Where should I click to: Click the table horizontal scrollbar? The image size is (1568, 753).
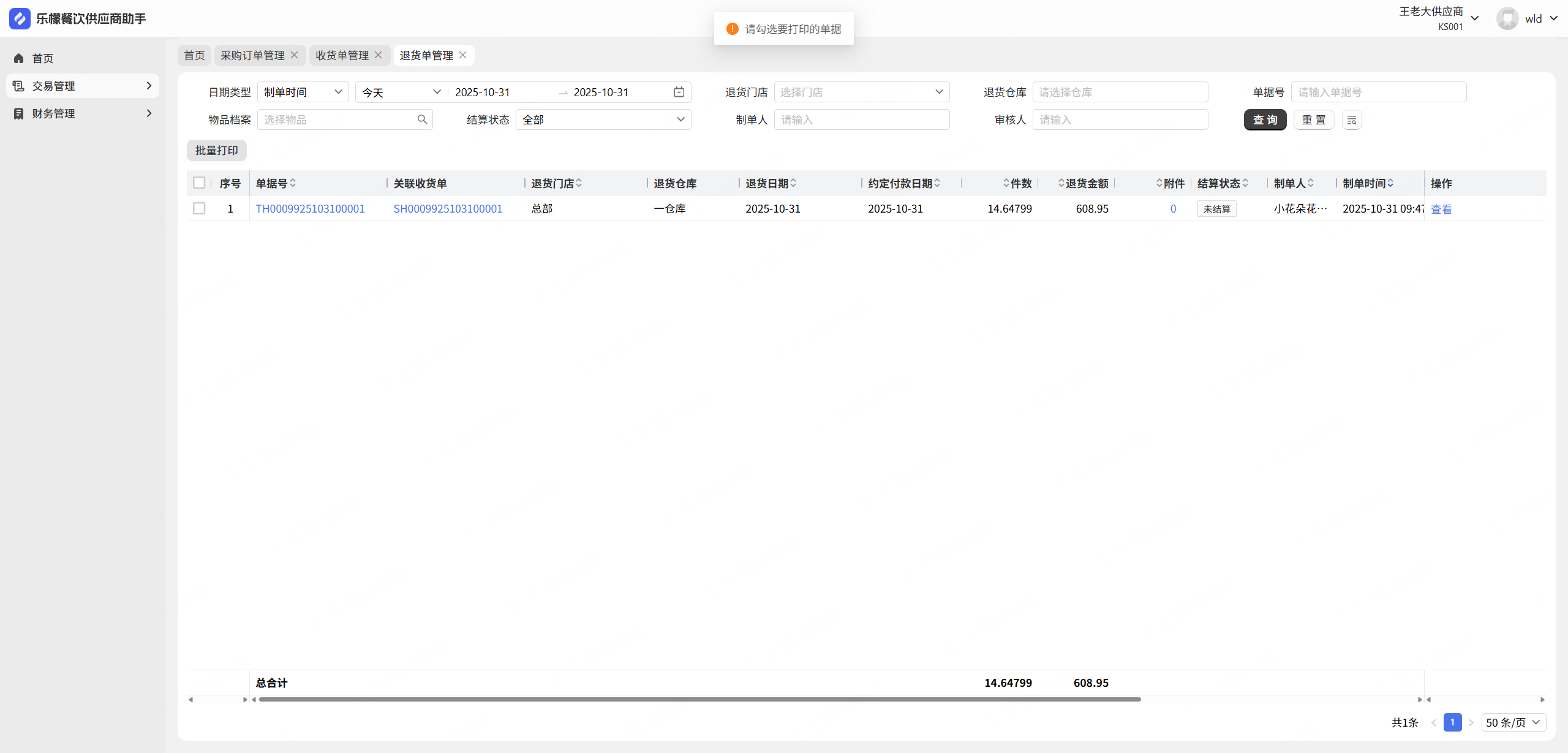pyautogui.click(x=699, y=699)
